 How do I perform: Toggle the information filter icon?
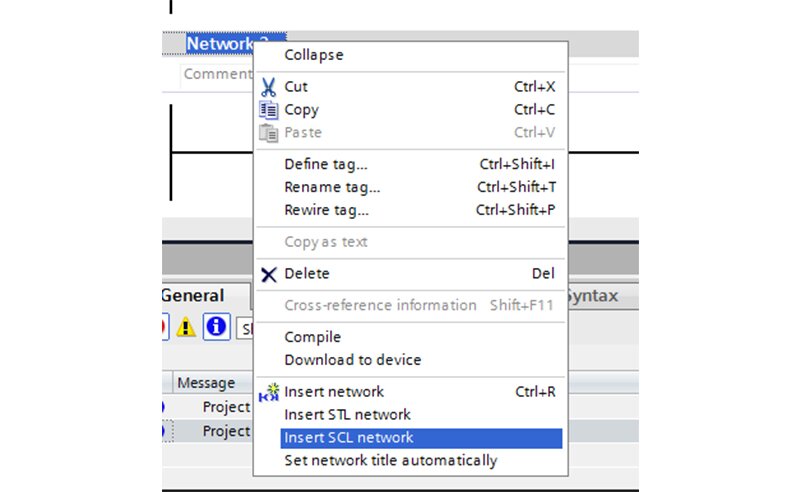click(216, 327)
